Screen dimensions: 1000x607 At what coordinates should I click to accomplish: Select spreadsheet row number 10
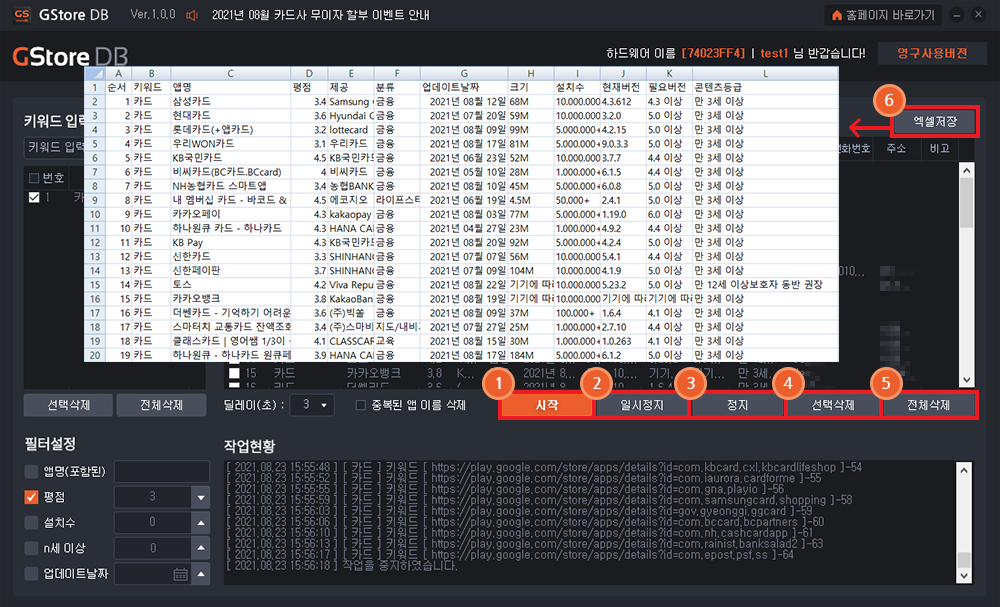[94, 214]
